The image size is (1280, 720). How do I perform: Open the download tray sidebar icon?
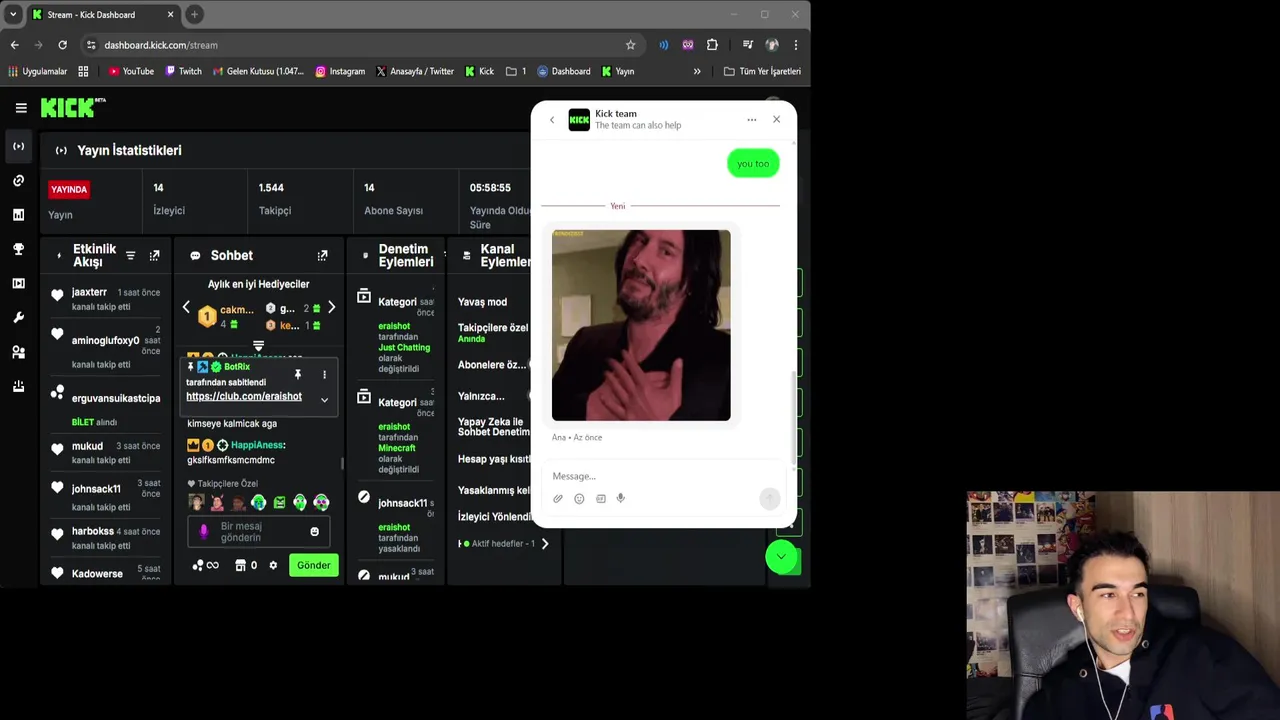(x=18, y=386)
